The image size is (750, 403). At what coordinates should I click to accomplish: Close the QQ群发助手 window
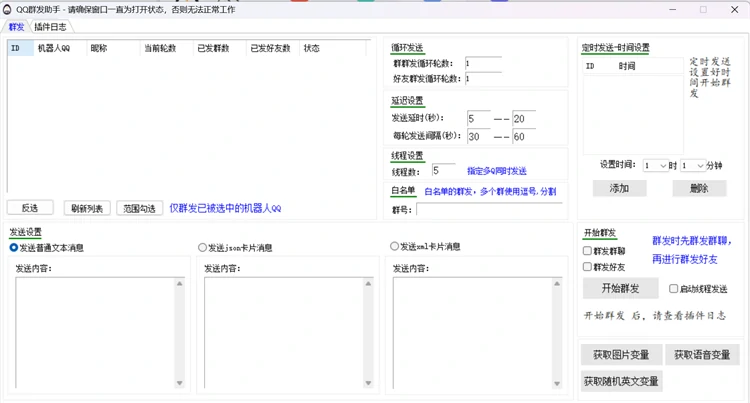735,10
